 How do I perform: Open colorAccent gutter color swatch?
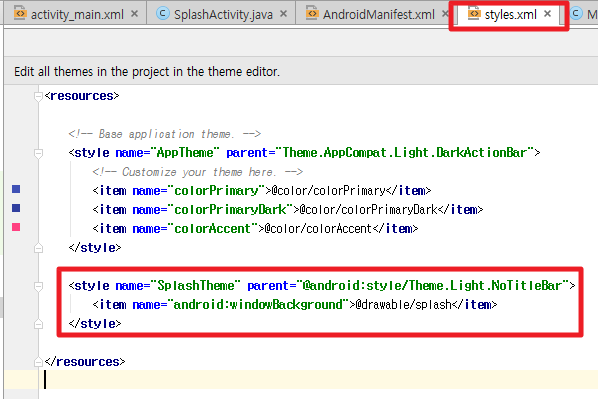click(16, 227)
